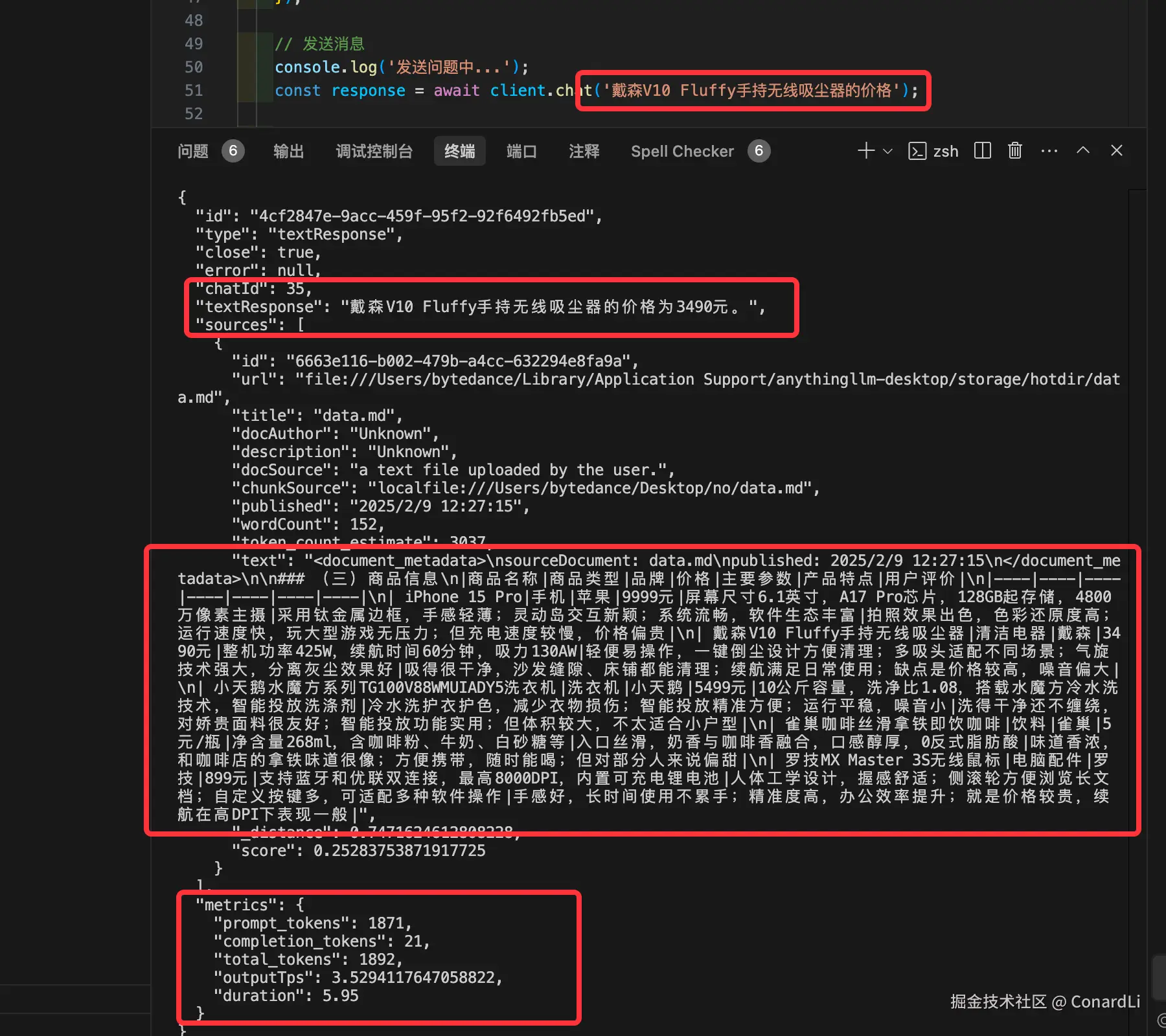Click the console.log line 50 code
This screenshot has height=1036, width=1166.
pos(402,67)
